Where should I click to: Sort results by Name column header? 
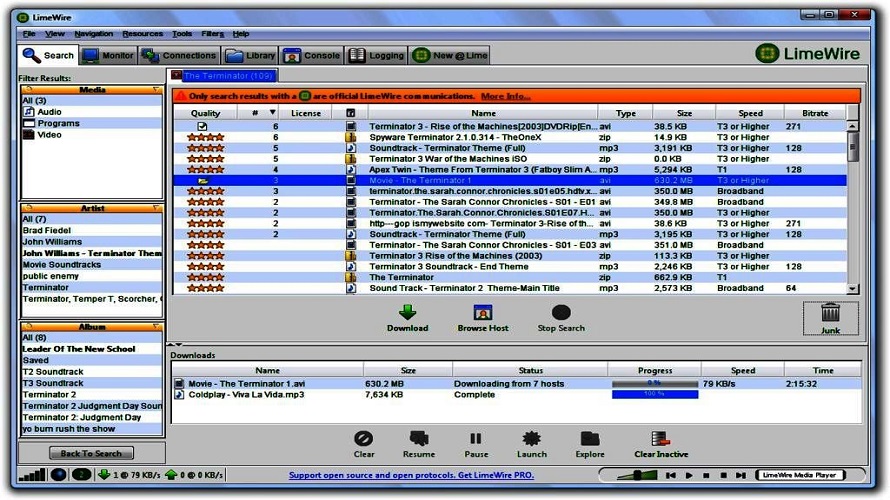483,113
